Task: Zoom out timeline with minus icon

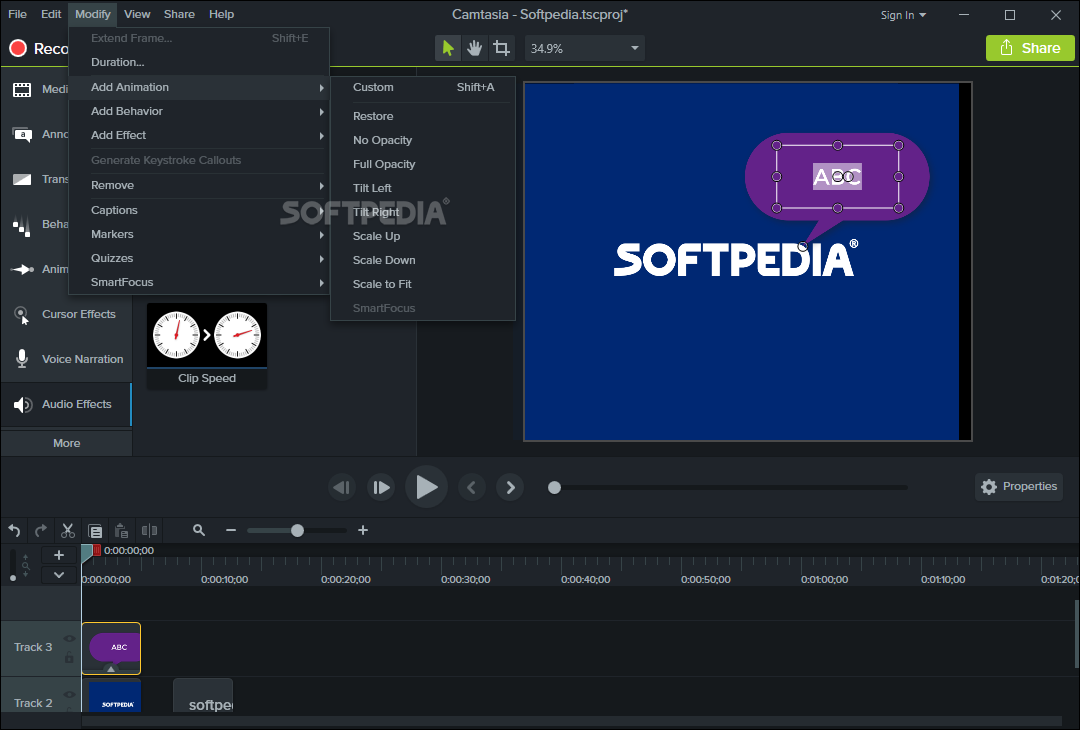Action: pyautogui.click(x=231, y=530)
